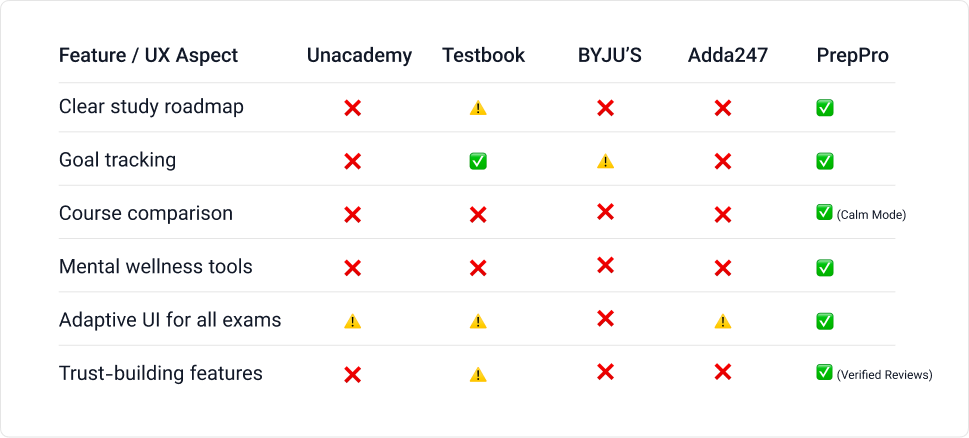Click the Feature / UX Aspect header
The height and width of the screenshot is (438, 969).
tap(148, 56)
